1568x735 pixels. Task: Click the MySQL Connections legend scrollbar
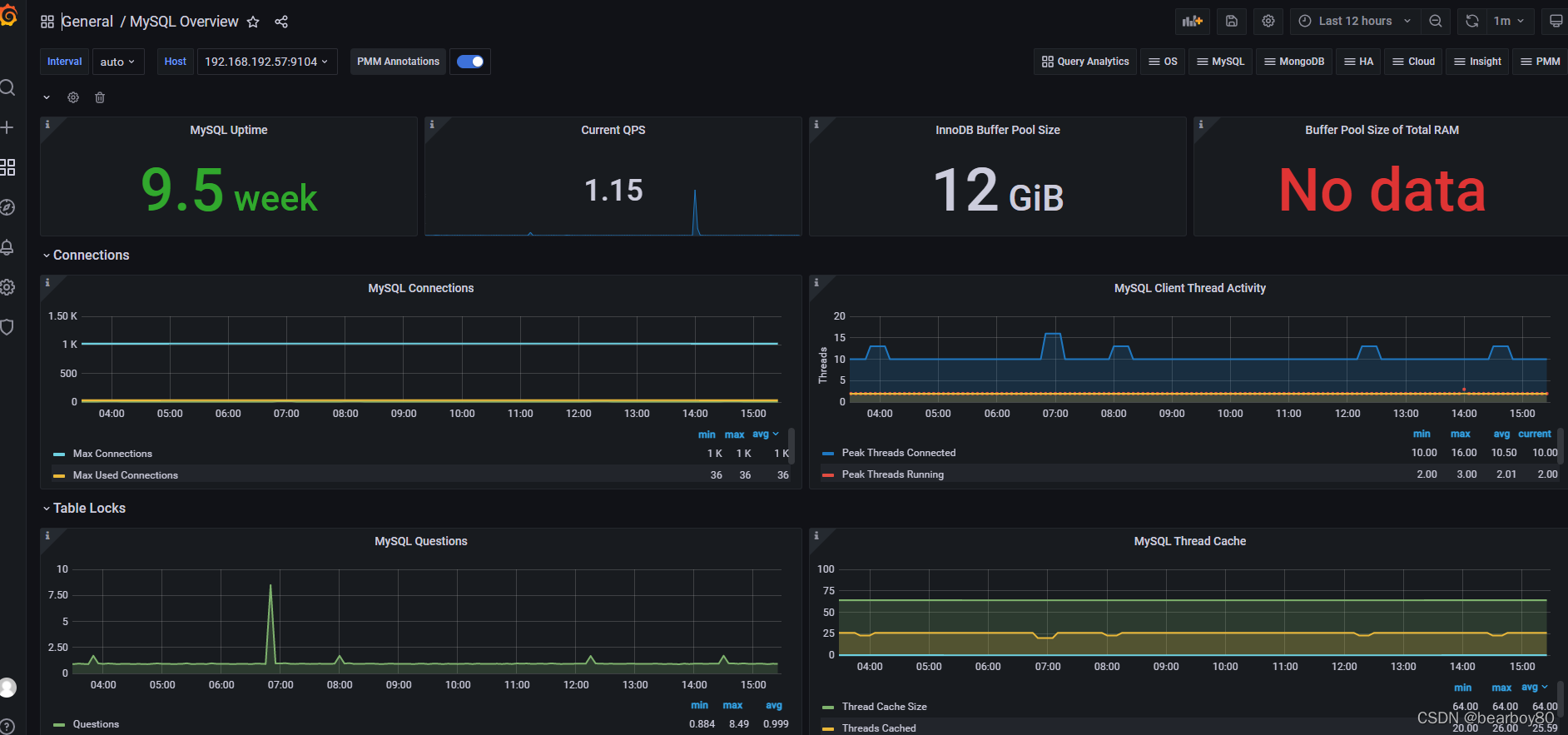(791, 446)
